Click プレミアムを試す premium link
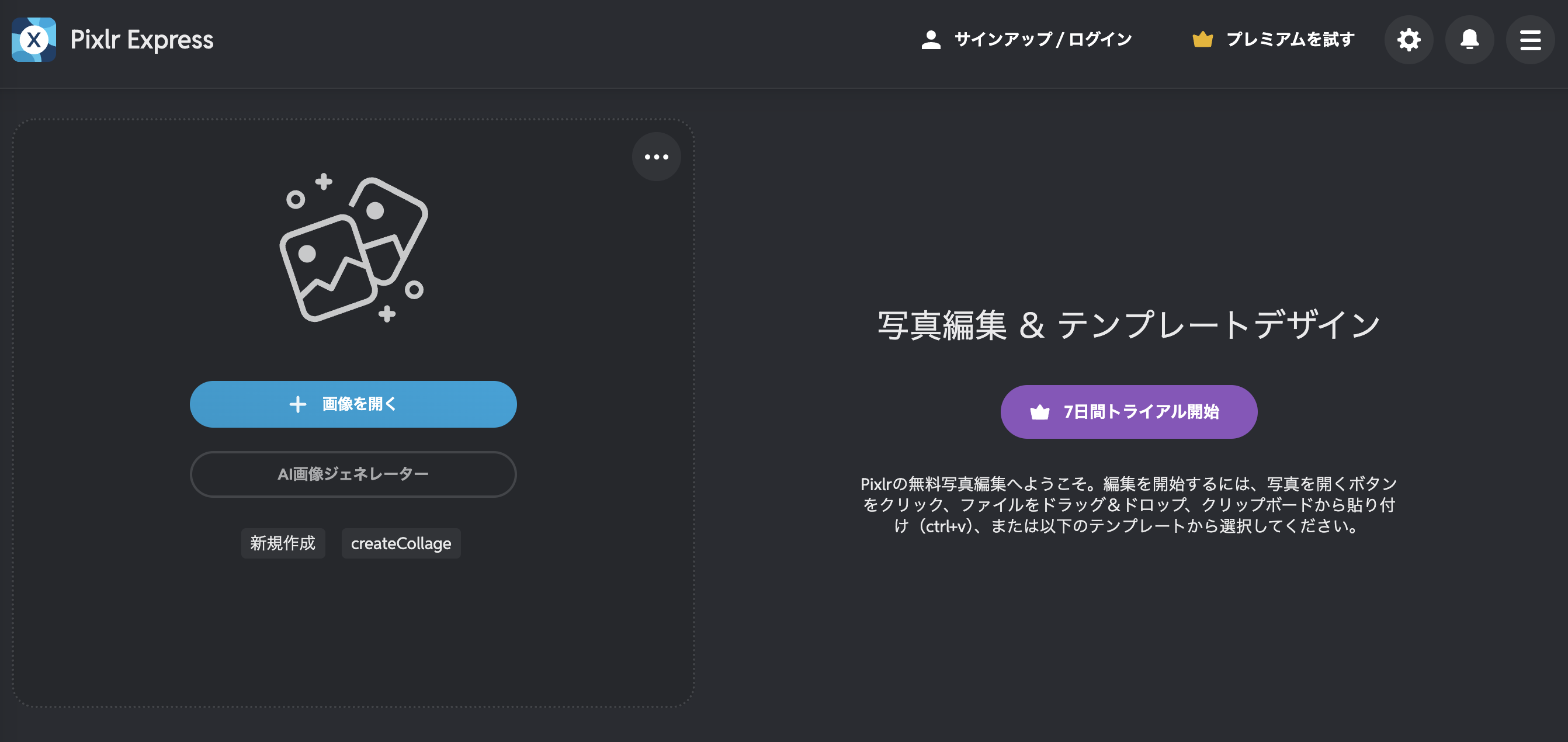Screen dimensions: 1568x742 (x=1290, y=40)
